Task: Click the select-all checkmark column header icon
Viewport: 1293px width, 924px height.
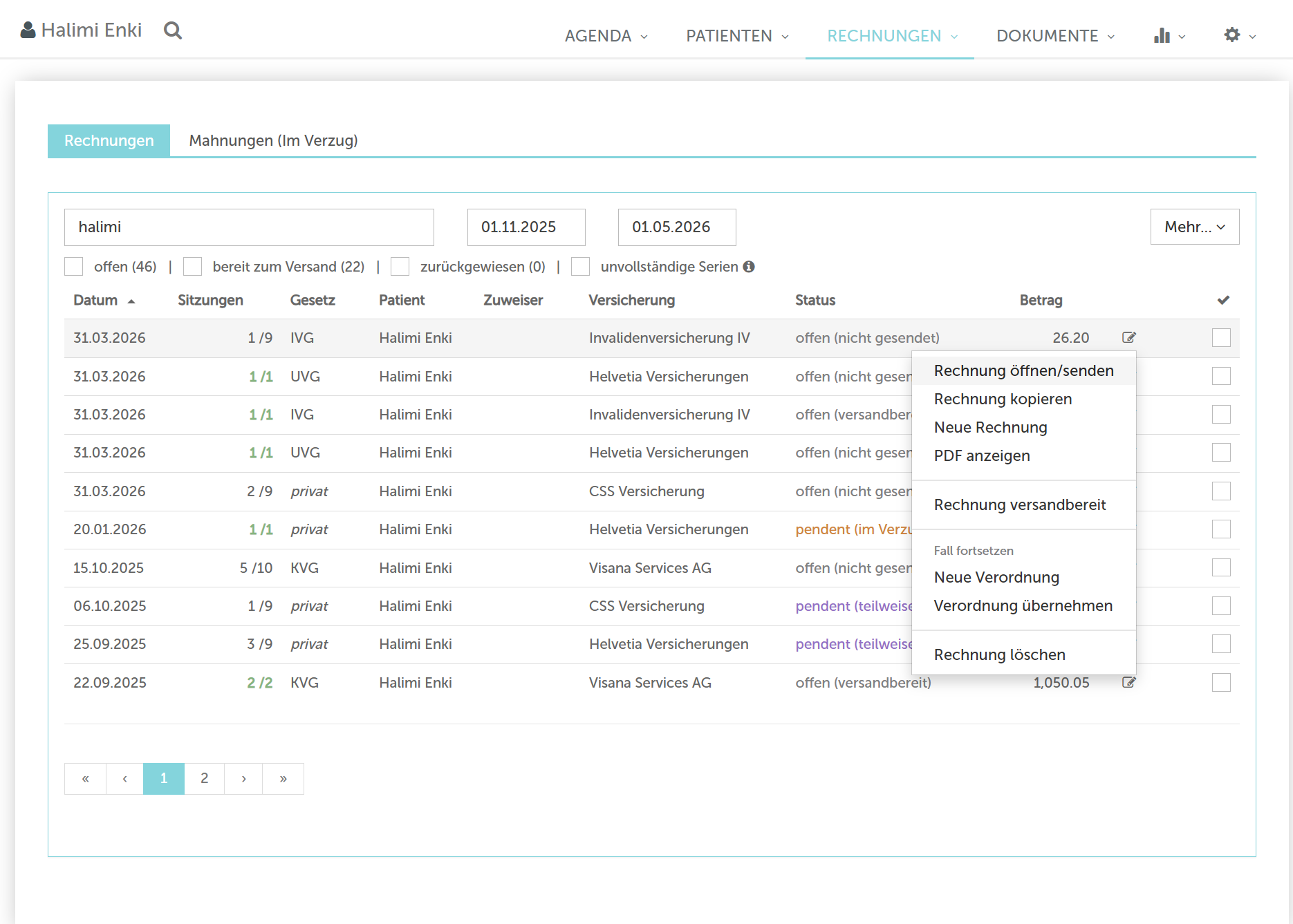Action: (1222, 300)
